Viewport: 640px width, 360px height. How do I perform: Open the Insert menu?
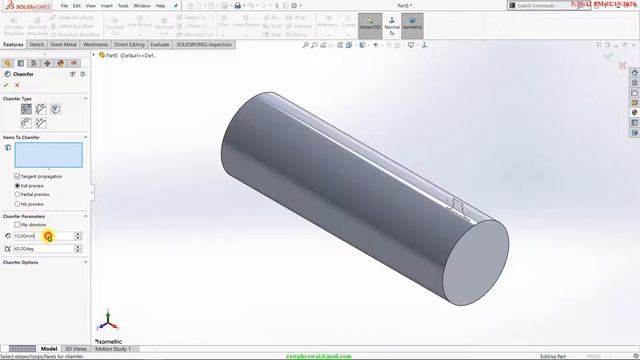click(107, 6)
